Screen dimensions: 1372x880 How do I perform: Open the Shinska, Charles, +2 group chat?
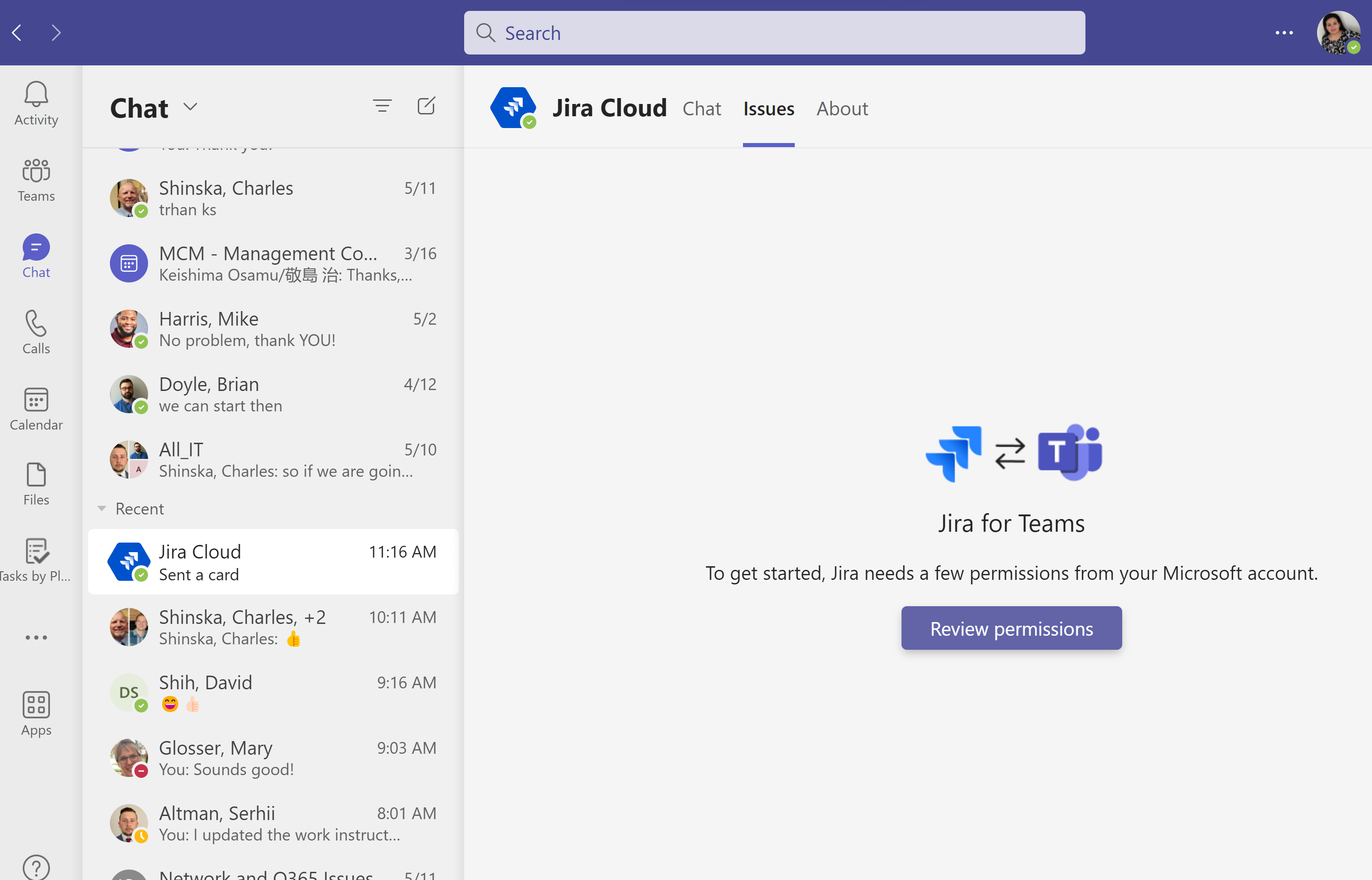[x=273, y=627]
